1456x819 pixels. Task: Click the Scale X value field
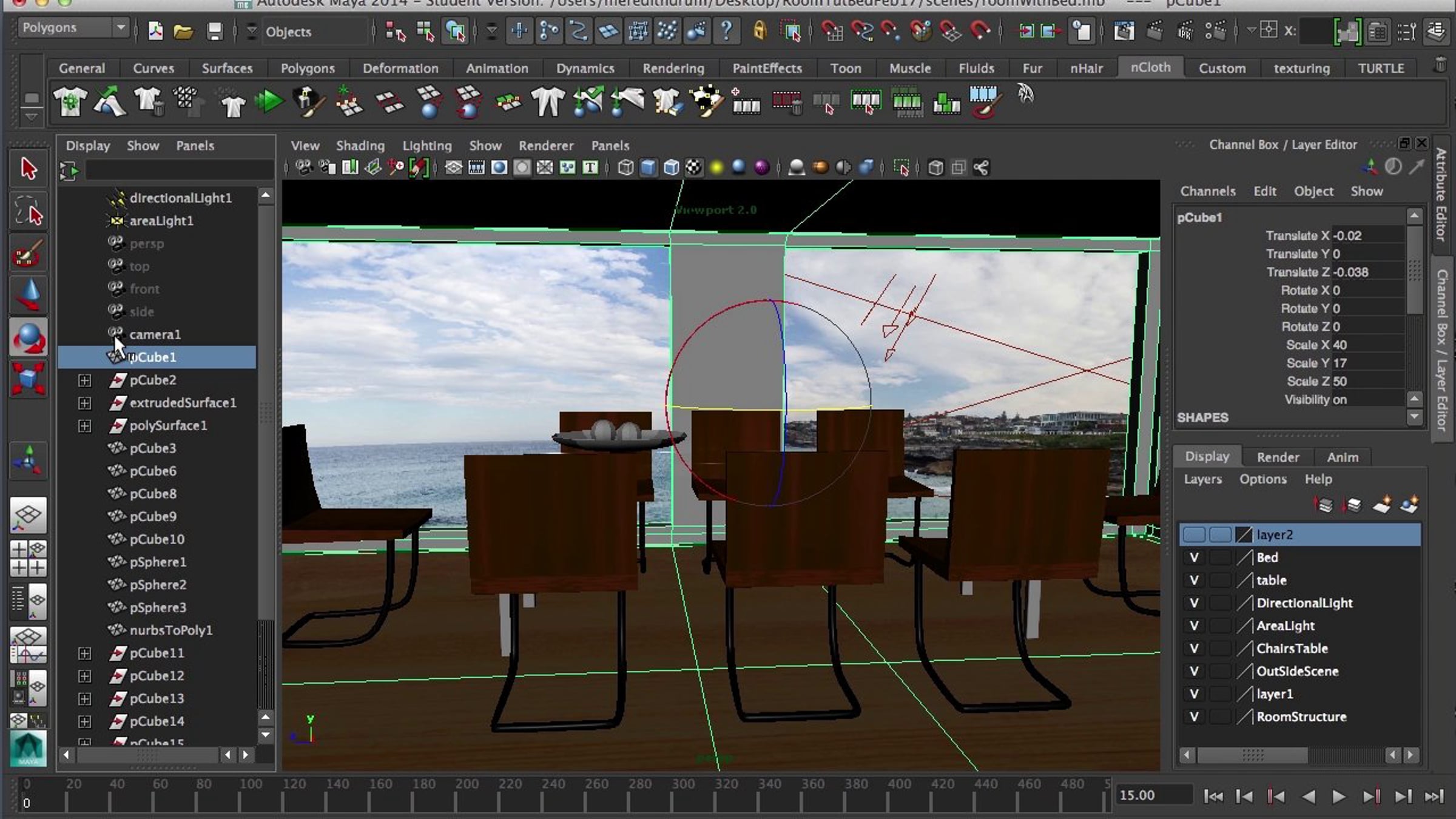click(x=1365, y=345)
